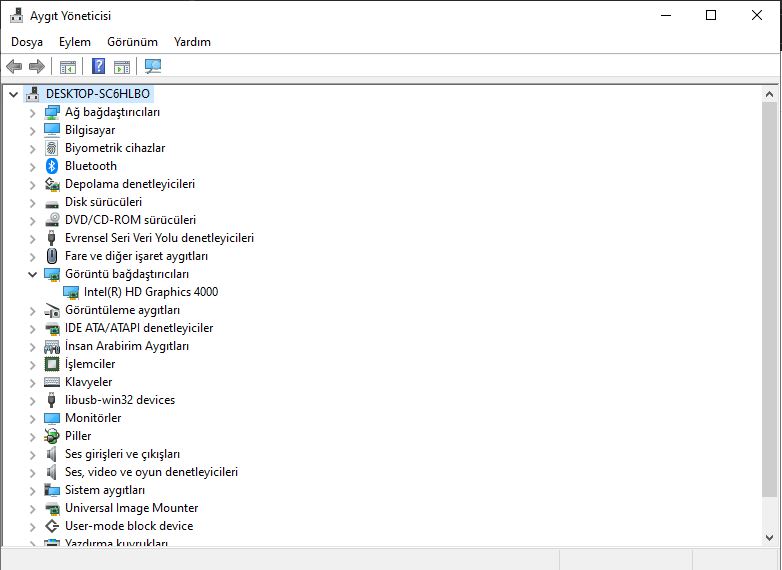Expand Ses, video ve oyun denetleyicileri

[x=32, y=472]
